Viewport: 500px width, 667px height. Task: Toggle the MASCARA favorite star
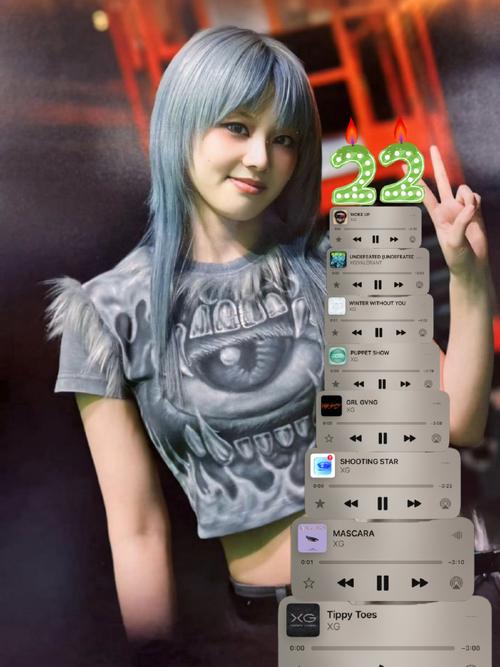click(x=309, y=583)
